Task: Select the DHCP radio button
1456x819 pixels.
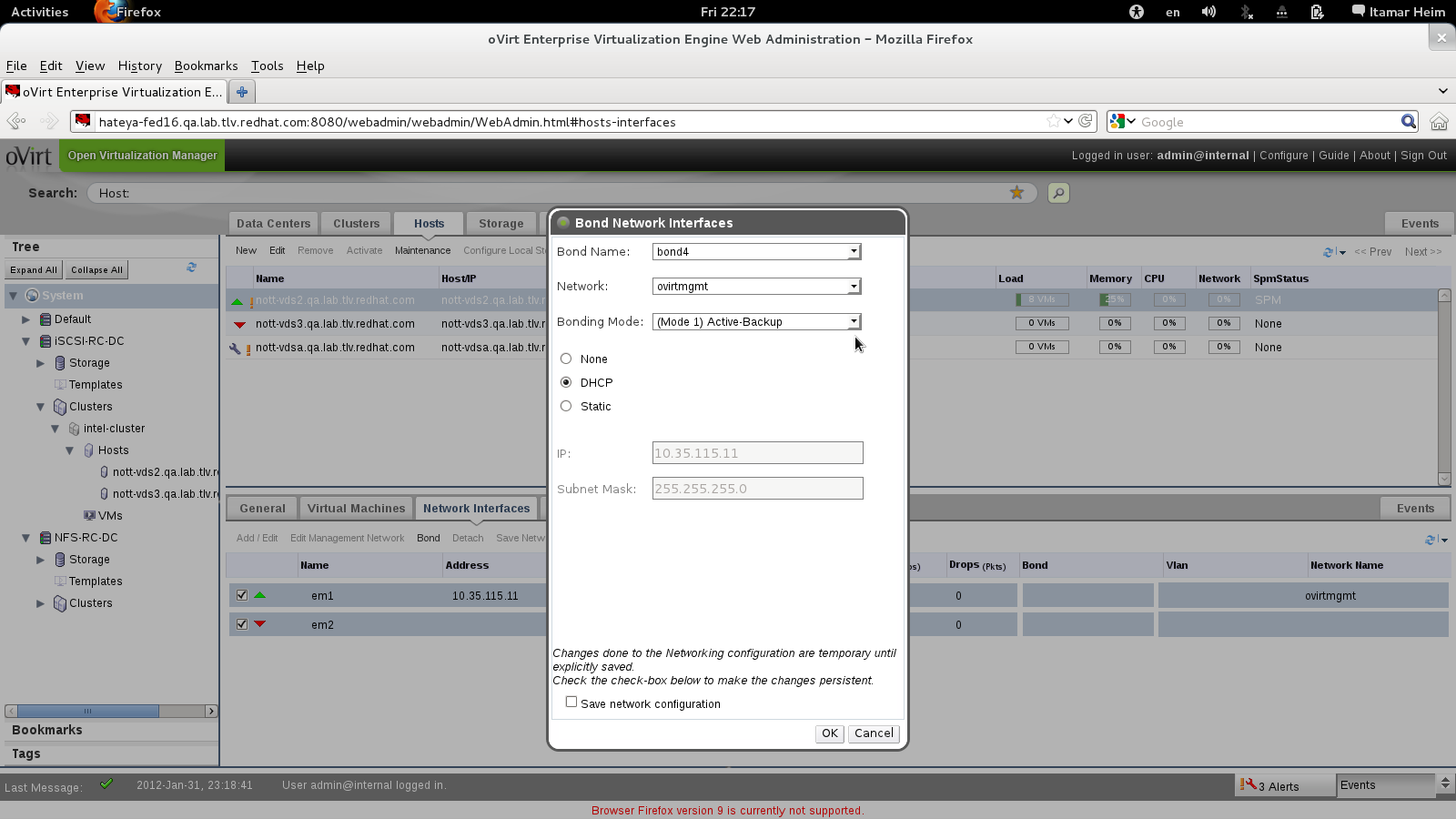Action: click(x=566, y=382)
